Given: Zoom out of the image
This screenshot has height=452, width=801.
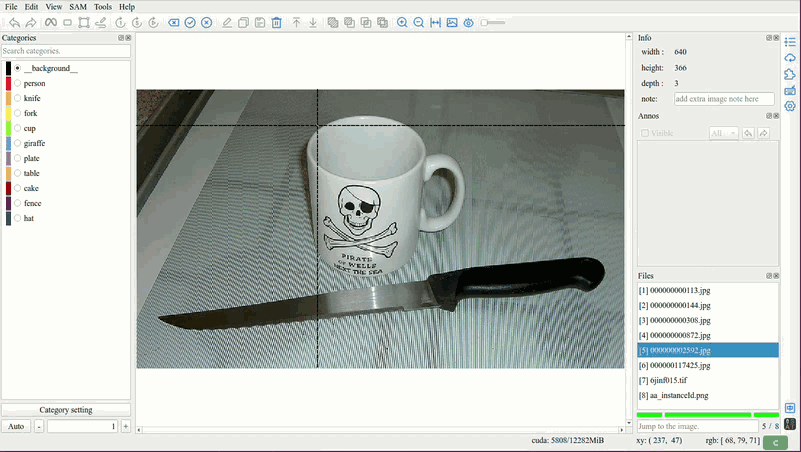Looking at the screenshot, I should coord(418,22).
